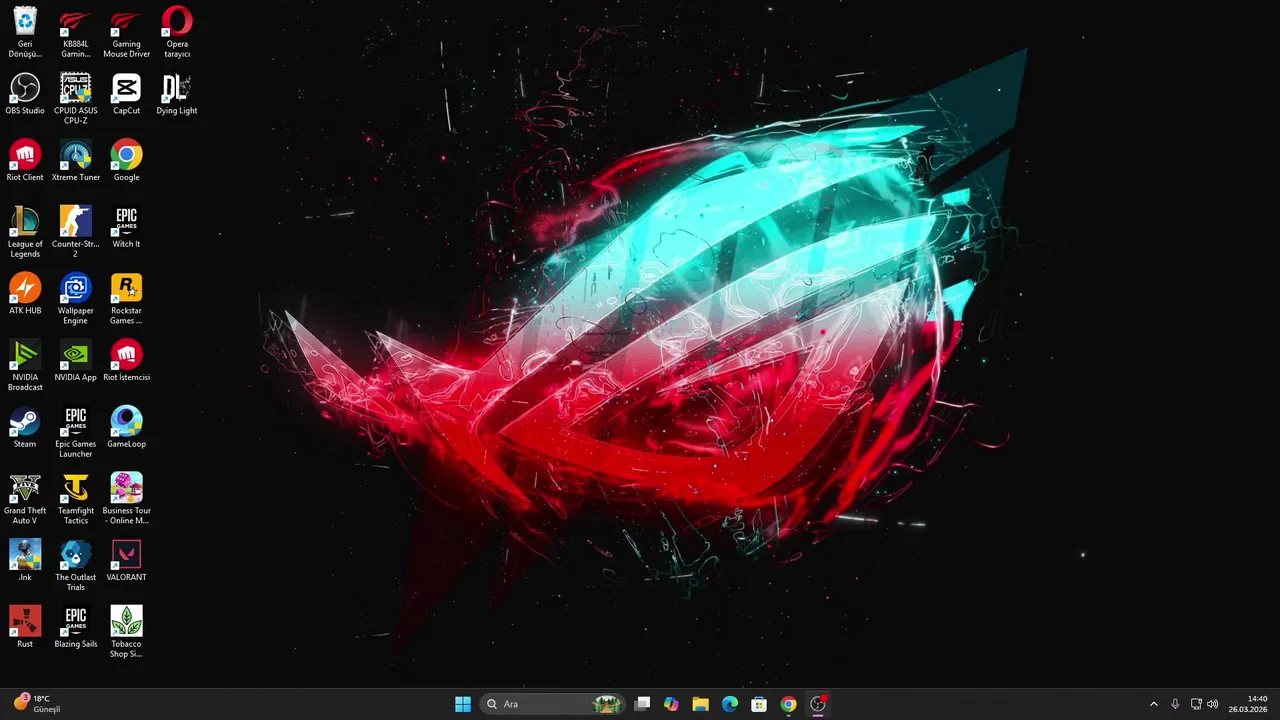Open Microsoft Edge from the taskbar
The width and height of the screenshot is (1280, 720).
730,704
